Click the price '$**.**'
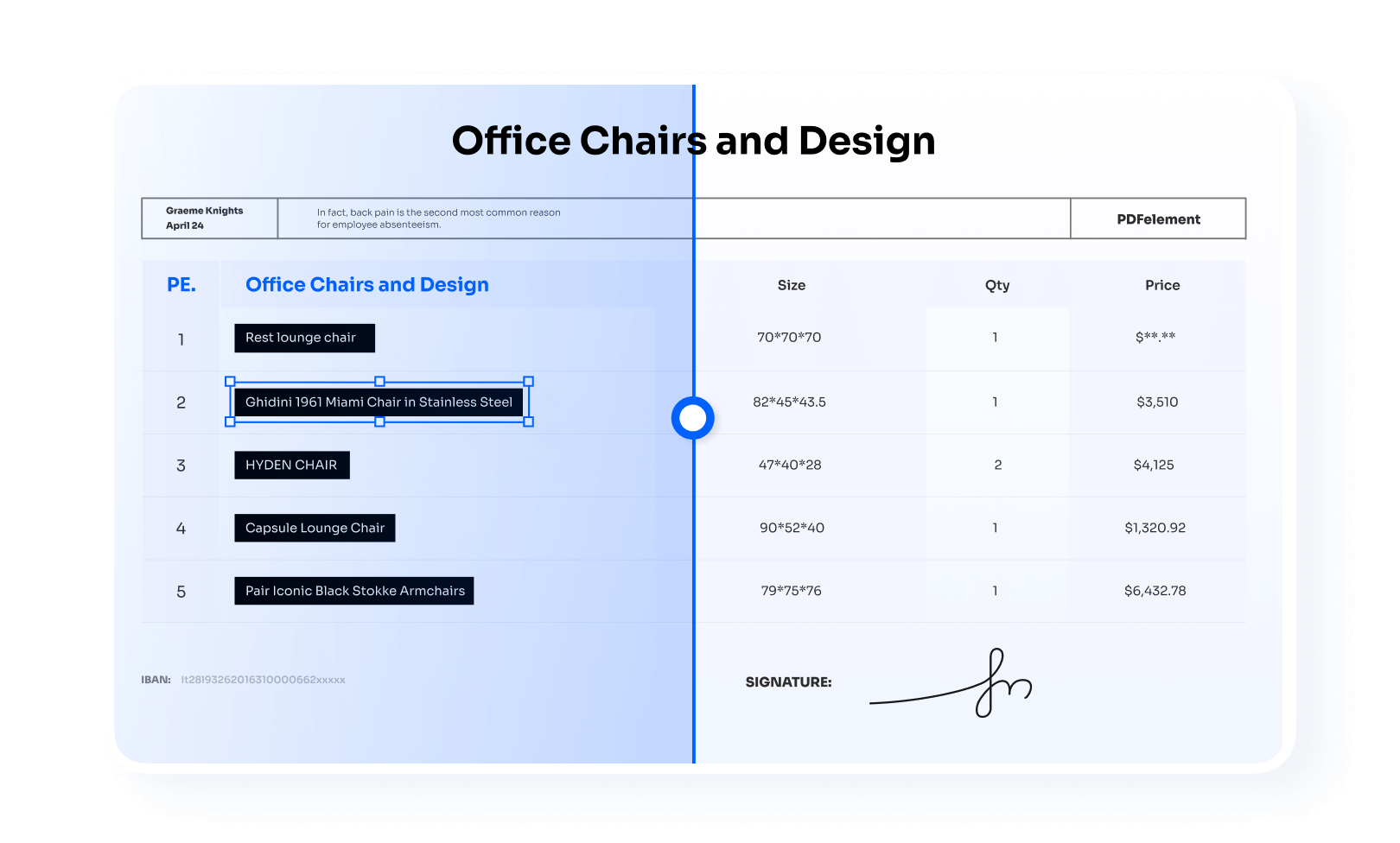This screenshot has height=843, width=1400. pyautogui.click(x=1155, y=337)
